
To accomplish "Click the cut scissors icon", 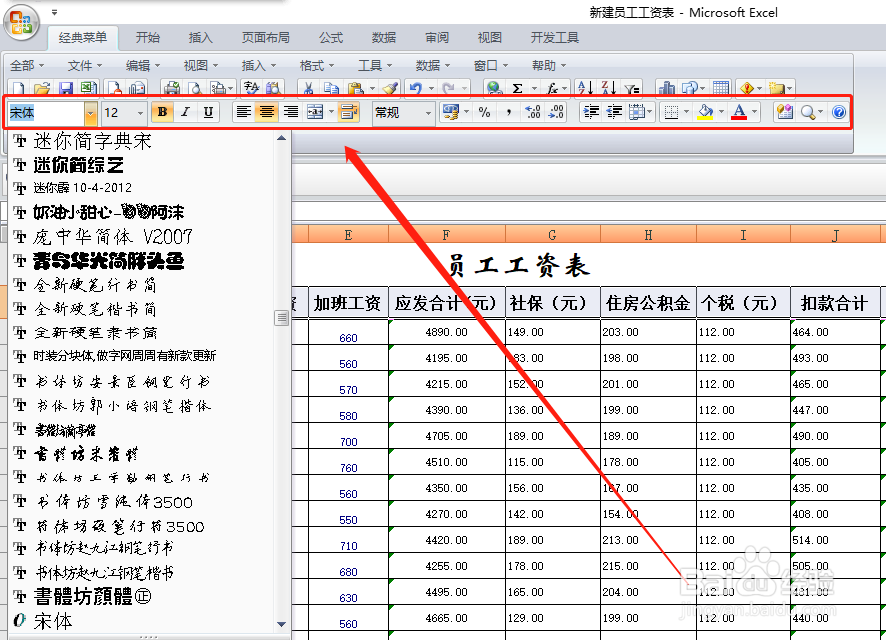I will (x=308, y=88).
